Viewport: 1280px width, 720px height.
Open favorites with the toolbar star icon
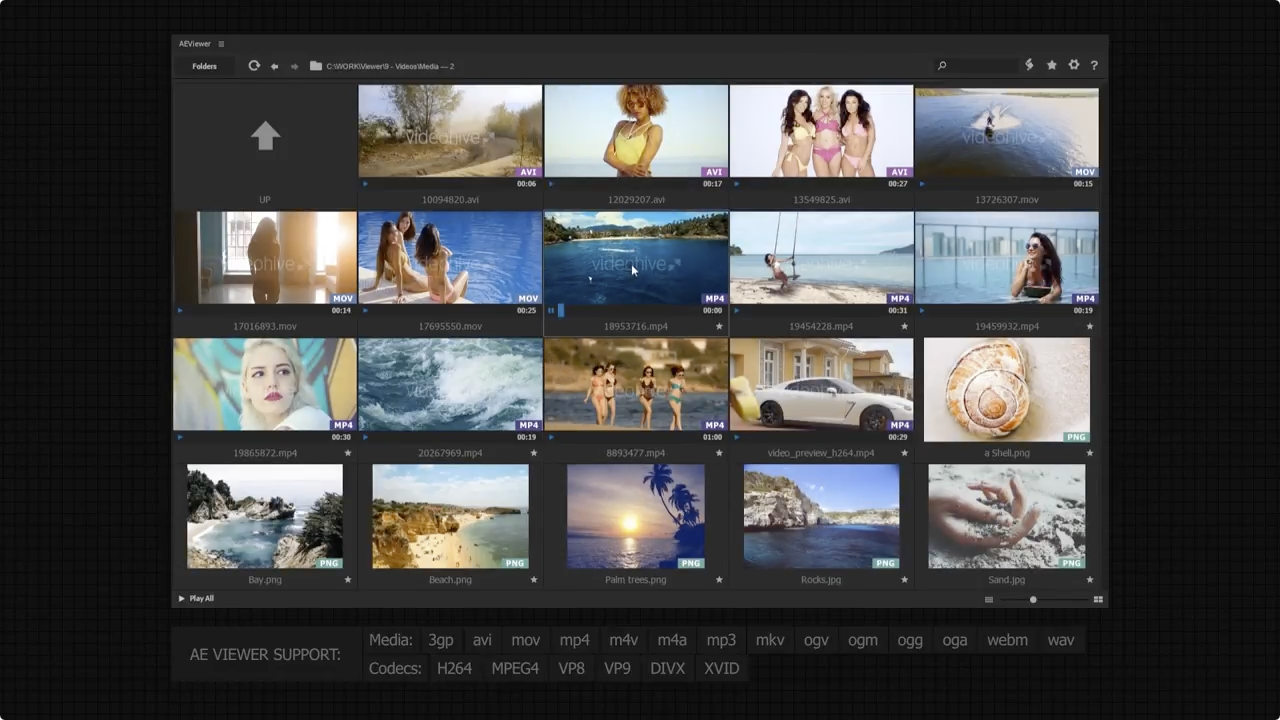[1051, 65]
